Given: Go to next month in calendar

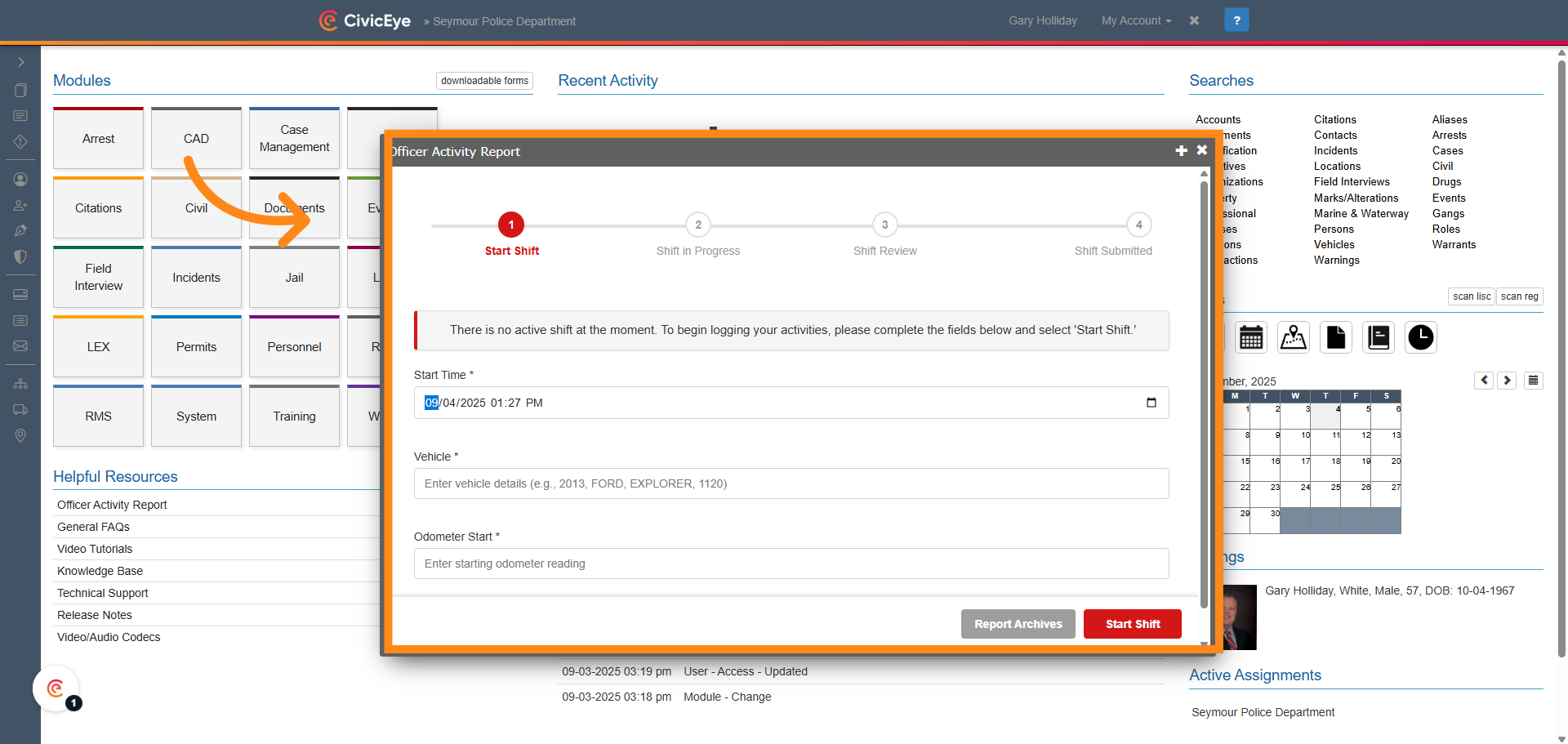Looking at the screenshot, I should (x=1508, y=380).
